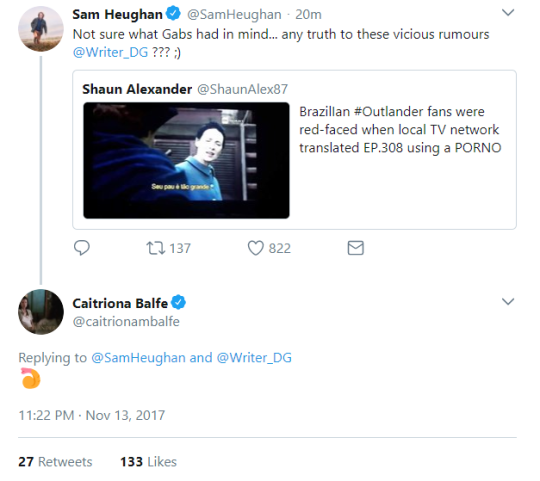540x481 pixels.
Task: Click the reply speech bubble icon
Action: pos(82,248)
